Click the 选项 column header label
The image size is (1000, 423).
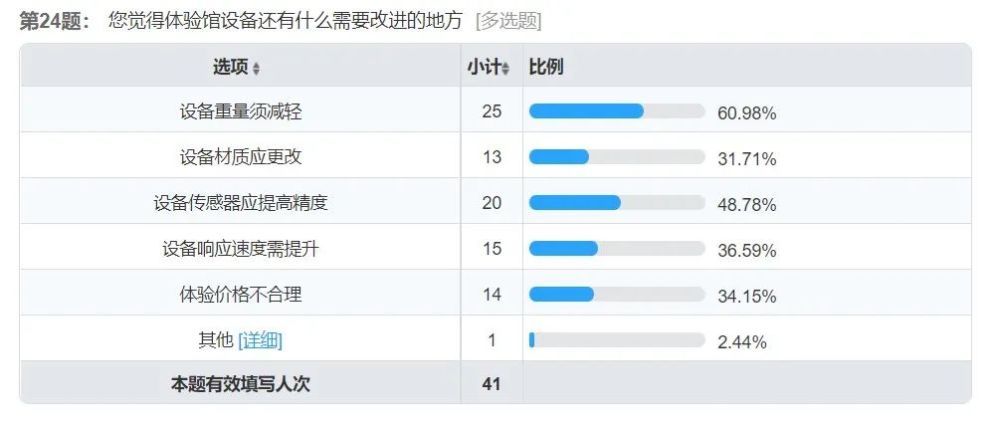[x=230, y=67]
